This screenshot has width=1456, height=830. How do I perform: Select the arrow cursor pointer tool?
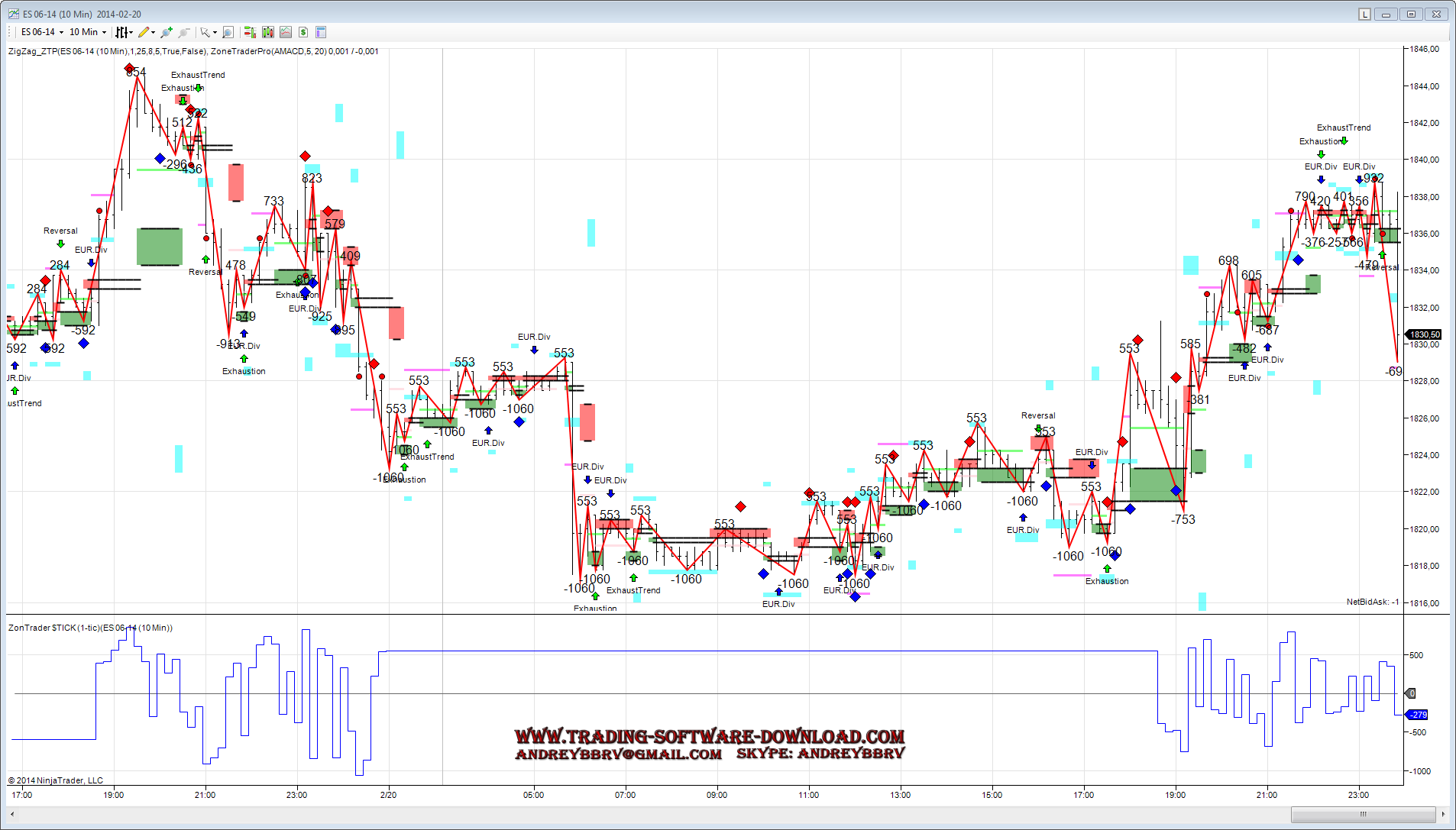(205, 32)
